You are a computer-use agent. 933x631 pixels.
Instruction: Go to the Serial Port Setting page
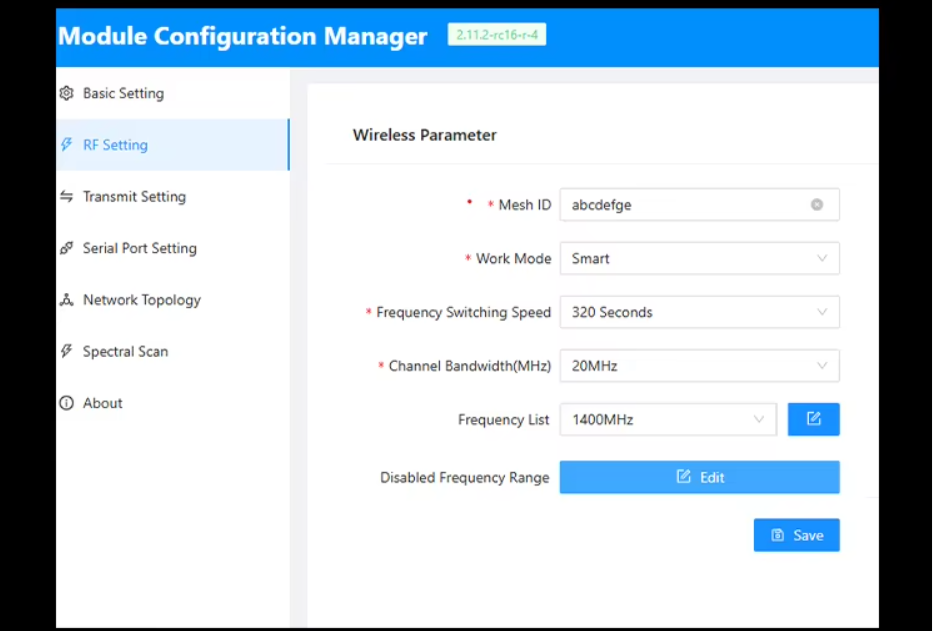(173, 248)
